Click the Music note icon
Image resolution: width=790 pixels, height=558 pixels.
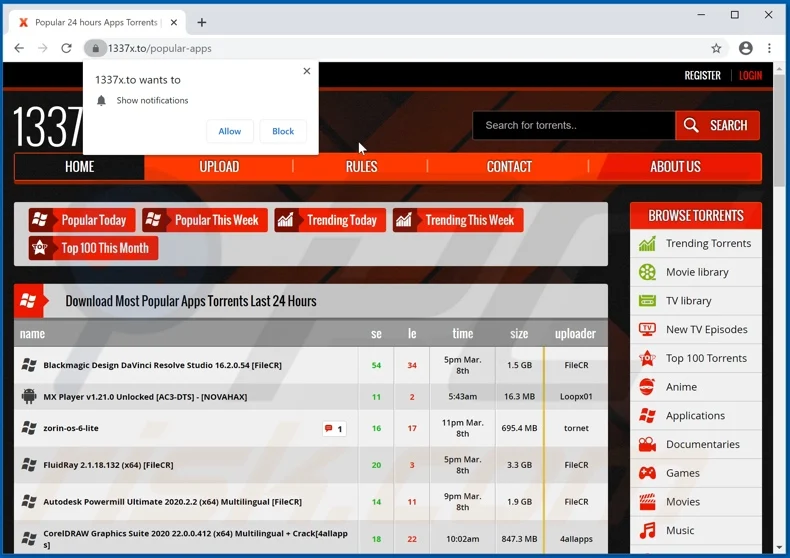point(648,530)
